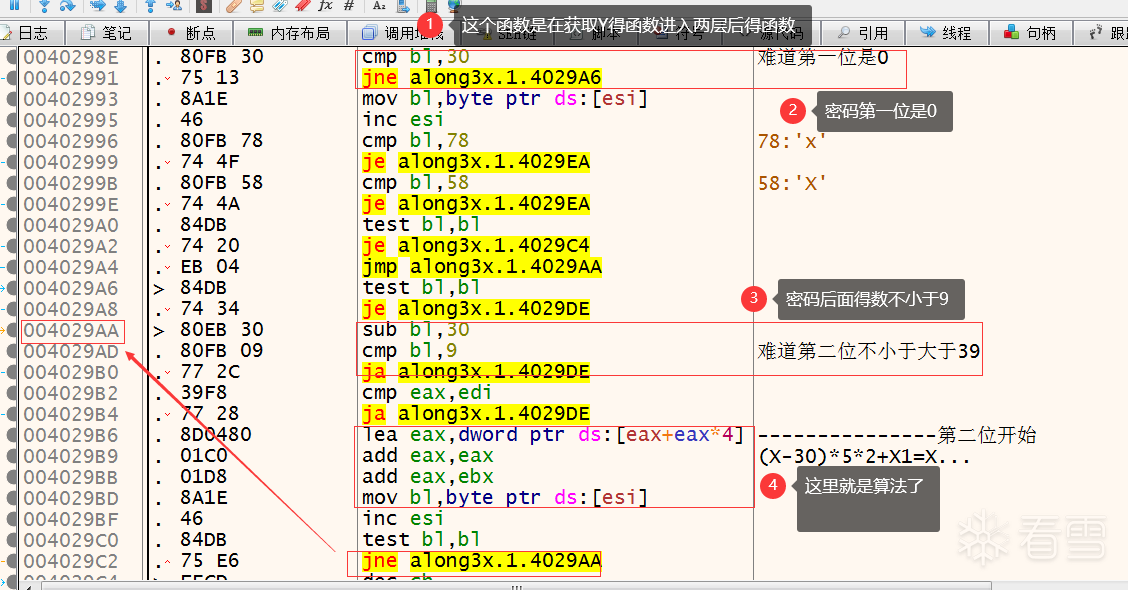Click the Execute Till Return icon
1128x590 pixels.
(150, 5)
